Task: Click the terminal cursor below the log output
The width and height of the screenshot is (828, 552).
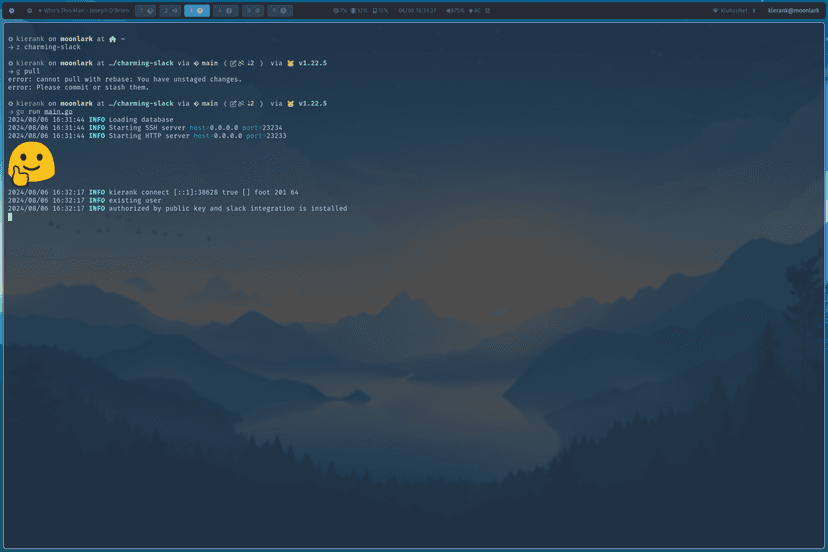Action: coord(10,217)
